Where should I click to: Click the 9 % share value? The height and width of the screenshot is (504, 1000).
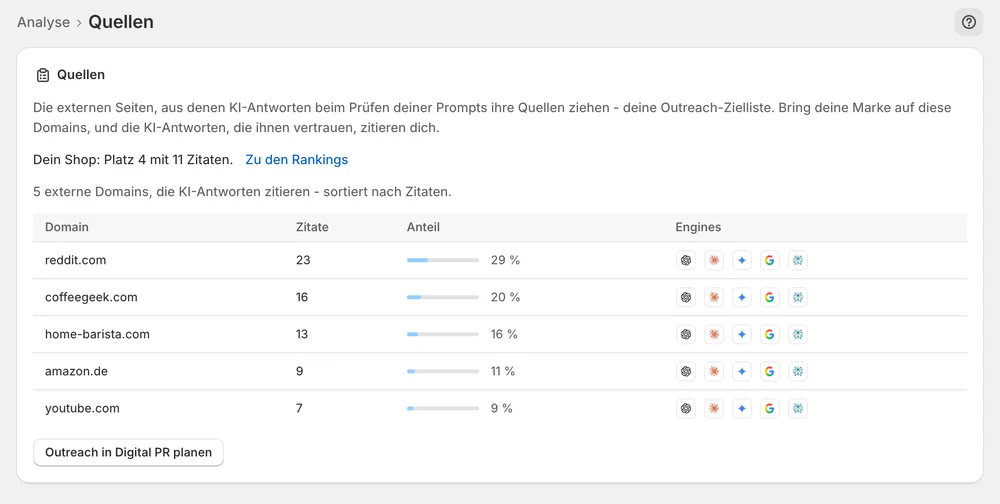(501, 408)
